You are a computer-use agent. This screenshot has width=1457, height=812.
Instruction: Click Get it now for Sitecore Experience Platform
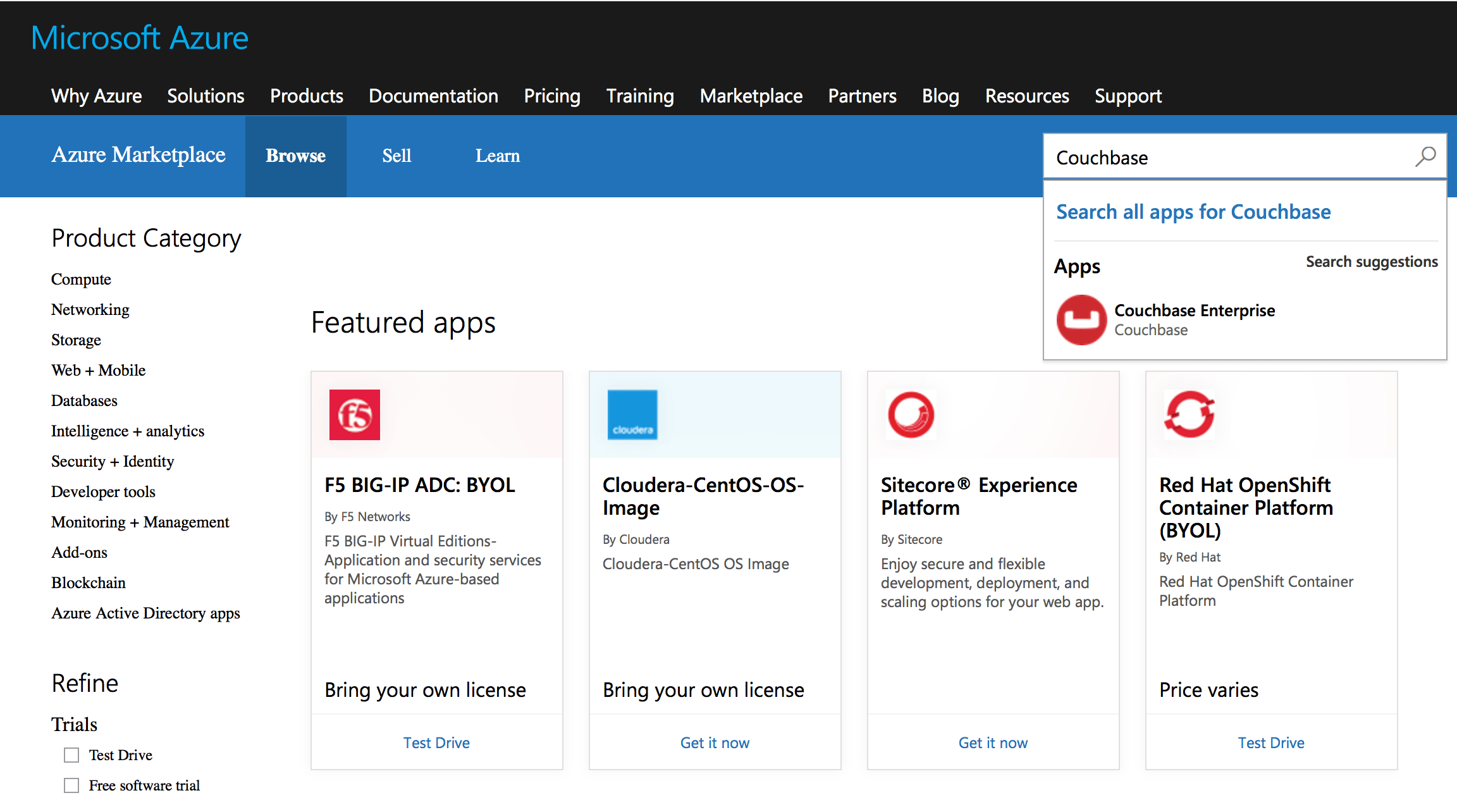coord(993,742)
